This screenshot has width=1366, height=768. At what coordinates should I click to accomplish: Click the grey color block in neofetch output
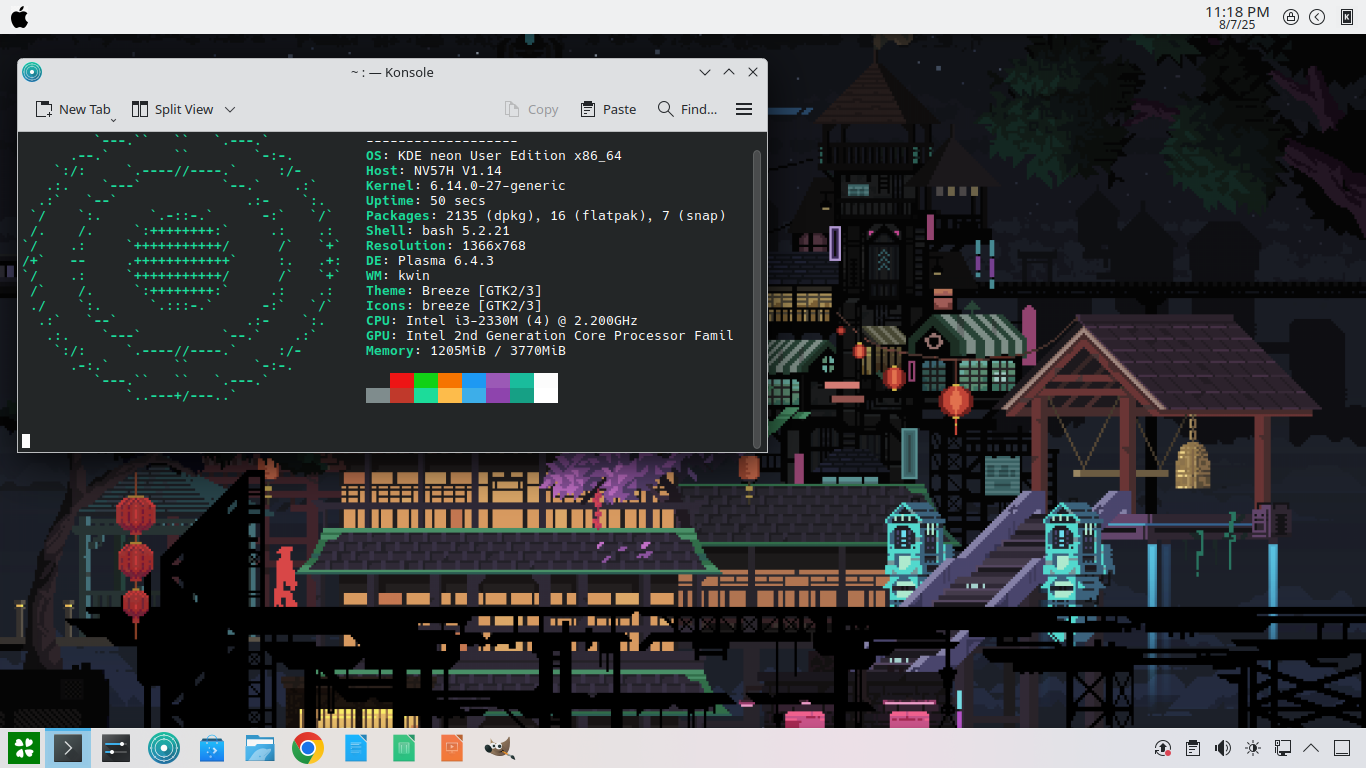378,395
